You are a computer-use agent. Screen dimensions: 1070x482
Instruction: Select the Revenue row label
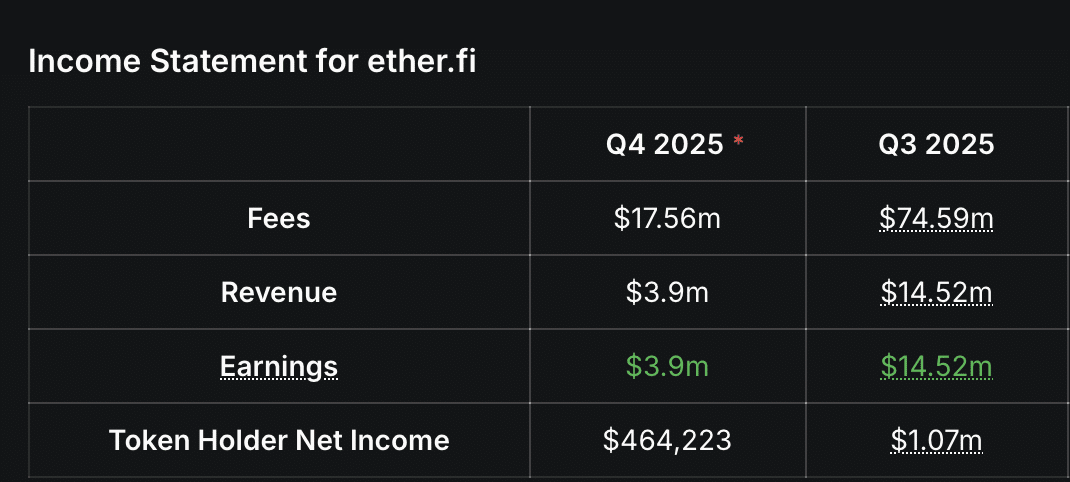coord(279,292)
